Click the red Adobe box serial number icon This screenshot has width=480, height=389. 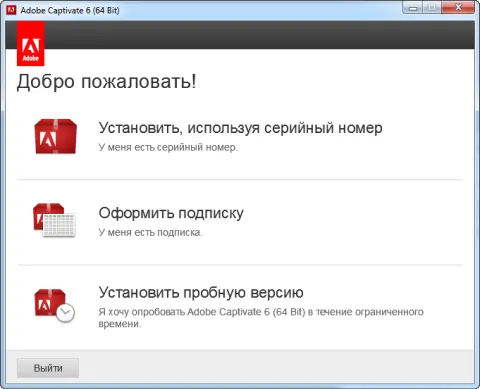tap(56, 137)
